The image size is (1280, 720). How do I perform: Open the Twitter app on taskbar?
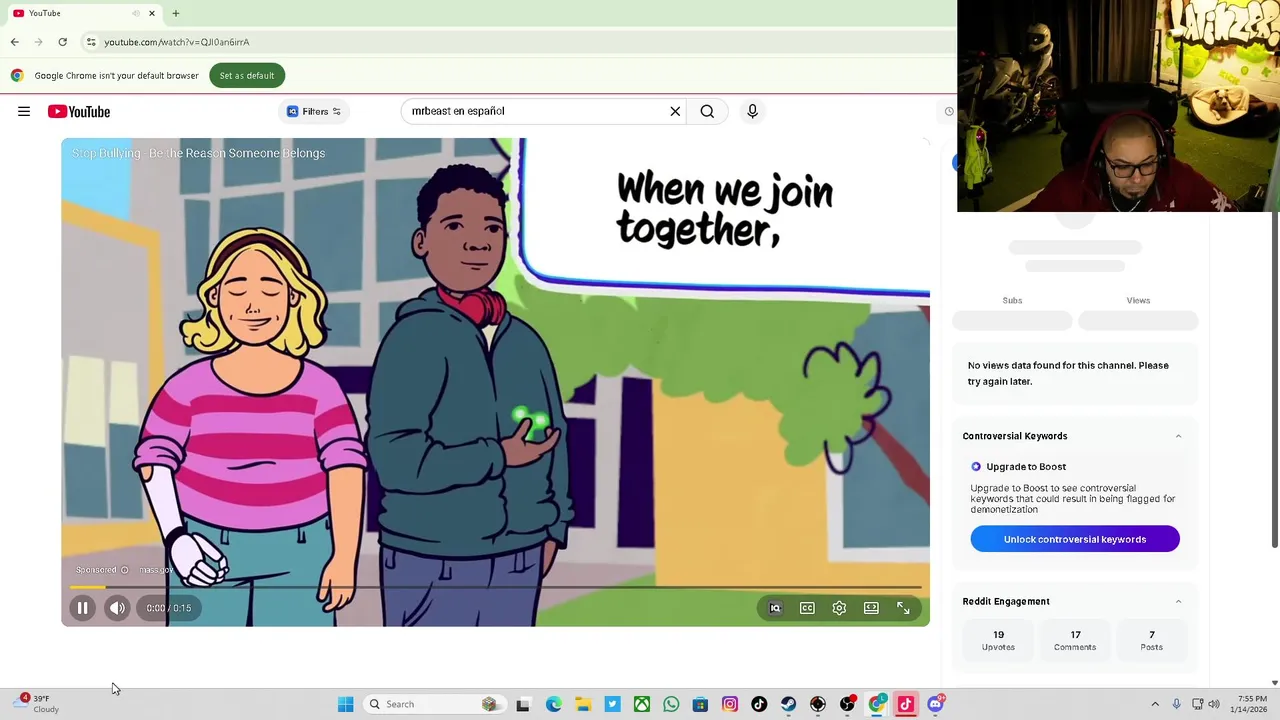click(x=612, y=704)
